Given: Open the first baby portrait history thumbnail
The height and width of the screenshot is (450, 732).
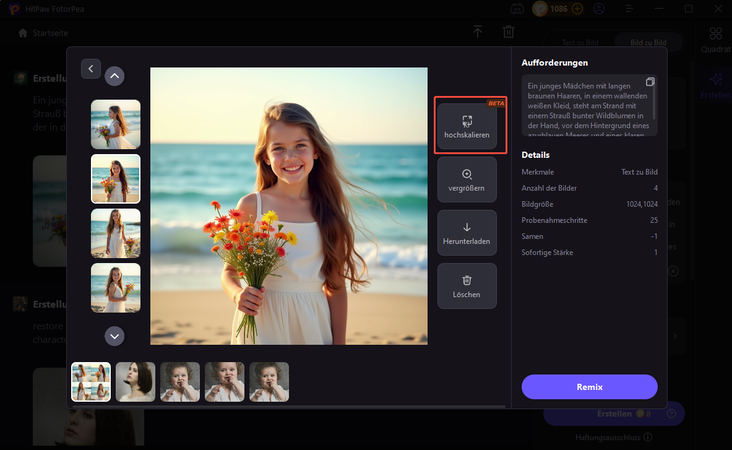Looking at the screenshot, I should [x=180, y=382].
